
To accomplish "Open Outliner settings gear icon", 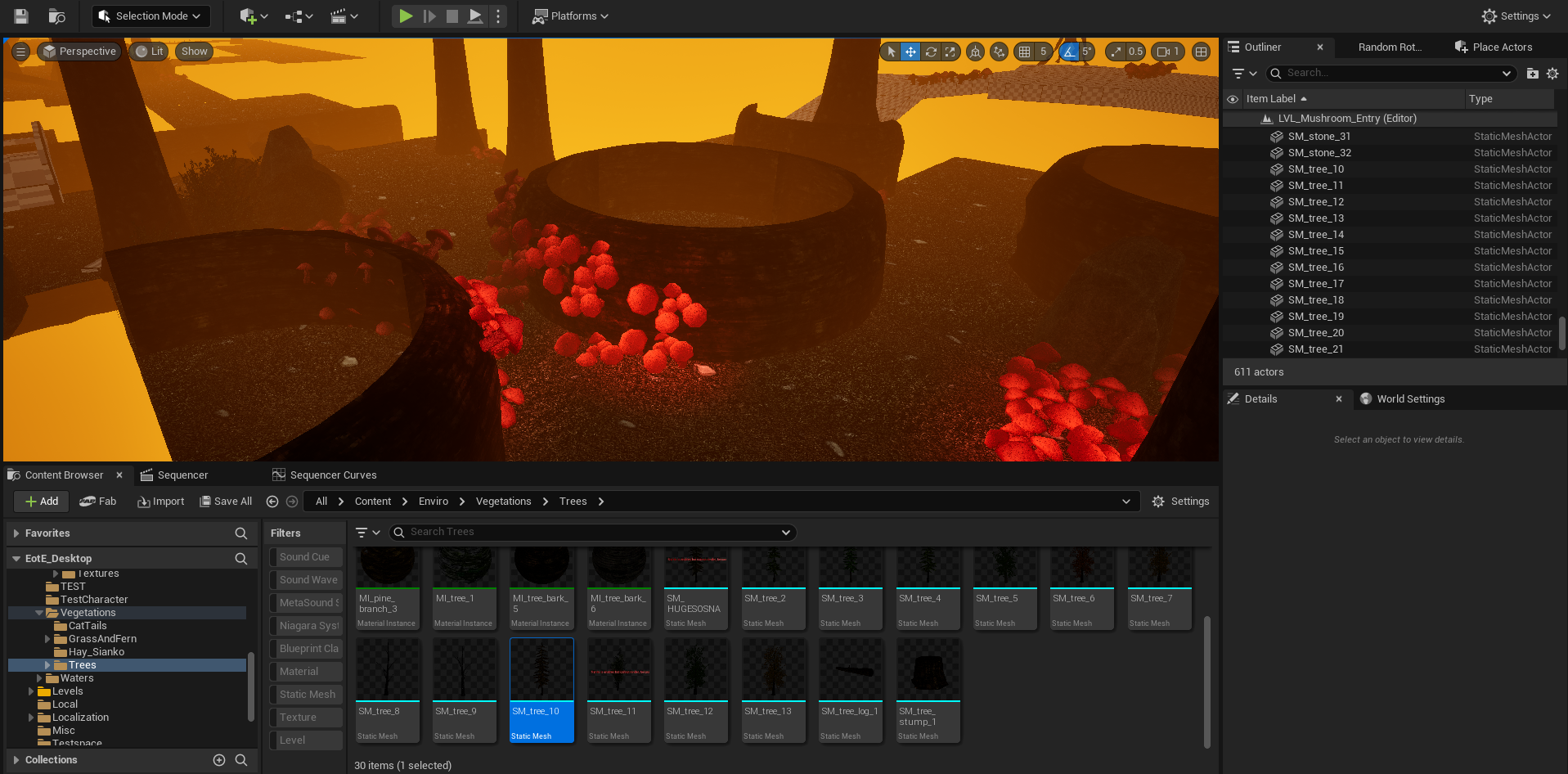I will pyautogui.click(x=1552, y=74).
